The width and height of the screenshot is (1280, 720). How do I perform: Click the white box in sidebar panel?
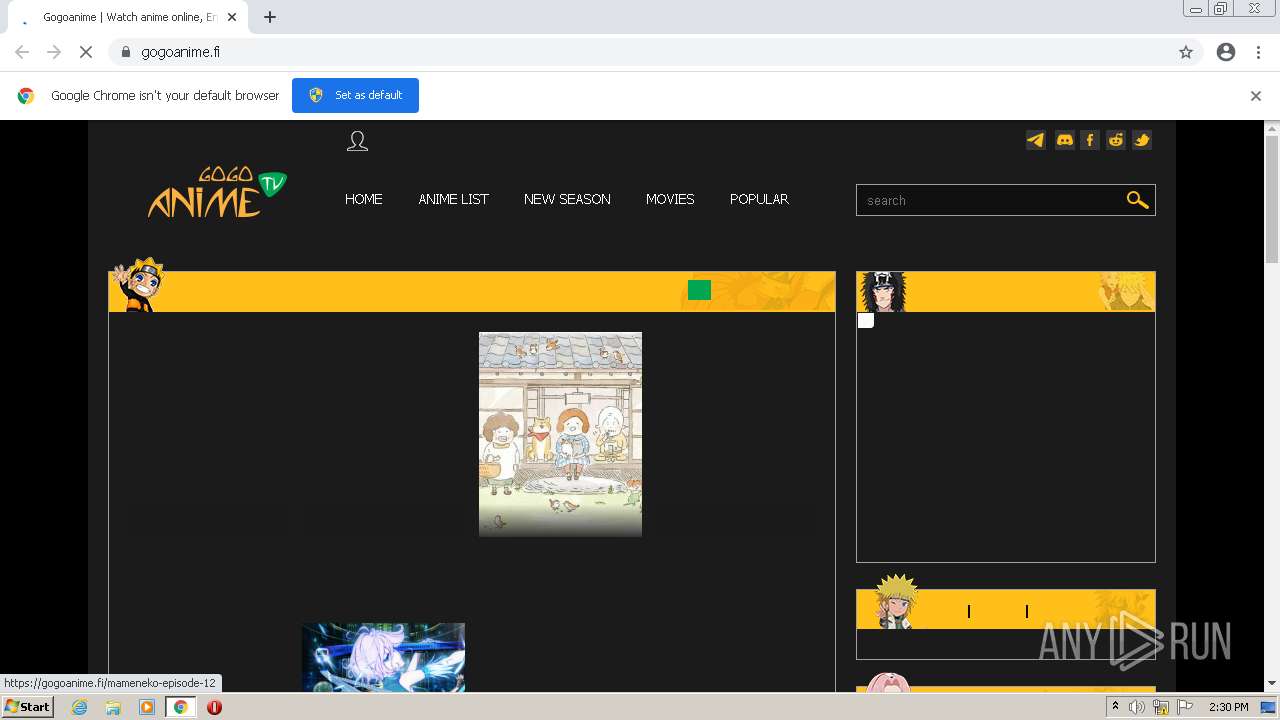[x=866, y=320]
